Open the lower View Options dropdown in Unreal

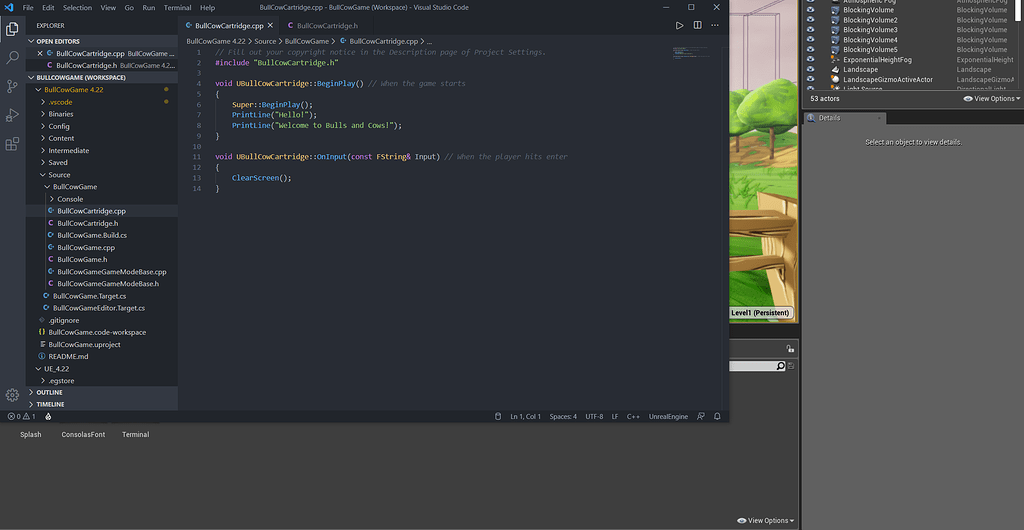pyautogui.click(x=766, y=520)
